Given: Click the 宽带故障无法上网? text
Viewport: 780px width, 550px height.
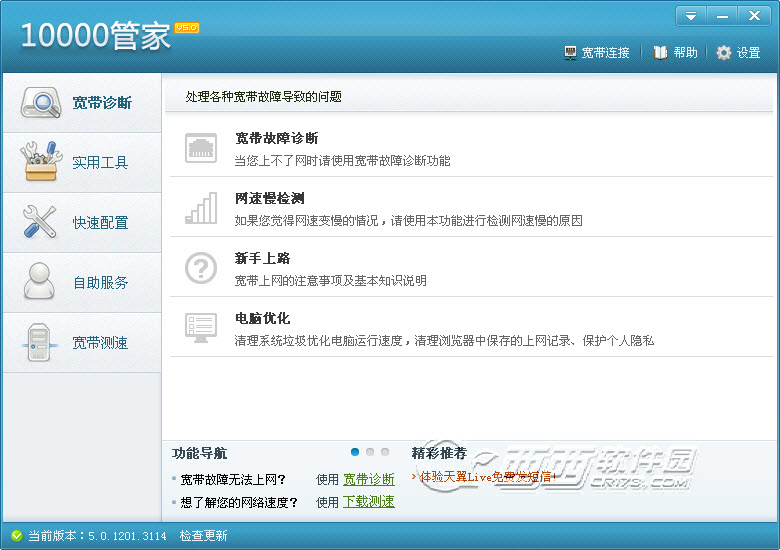Looking at the screenshot, I should tap(233, 479).
